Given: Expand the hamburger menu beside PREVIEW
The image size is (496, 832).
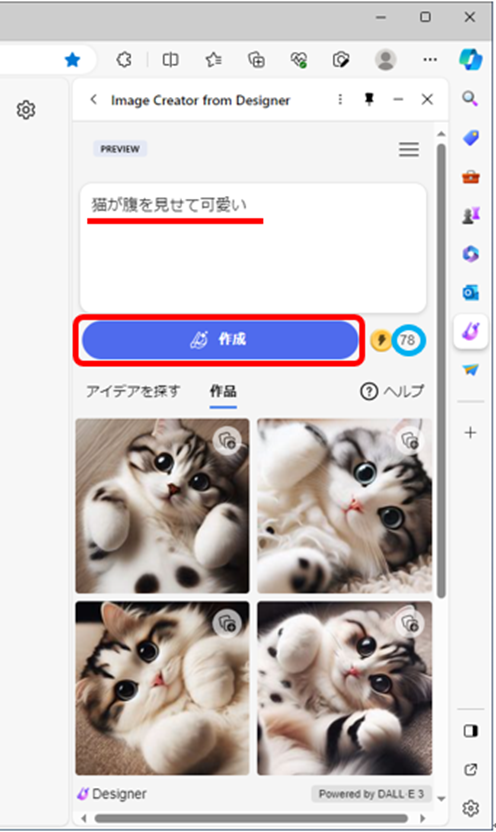Looking at the screenshot, I should coord(409,149).
